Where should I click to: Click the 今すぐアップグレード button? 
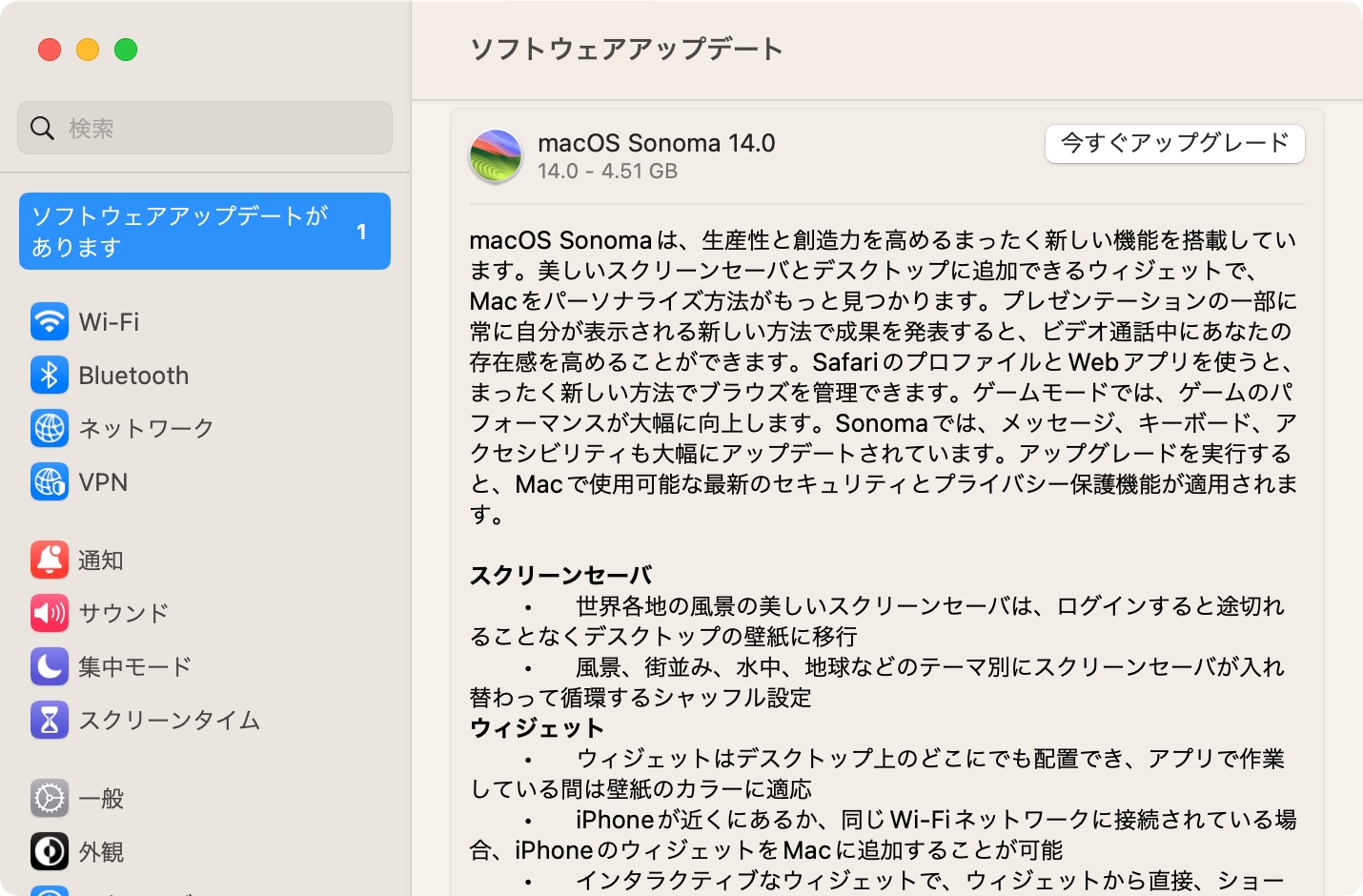(x=1175, y=144)
